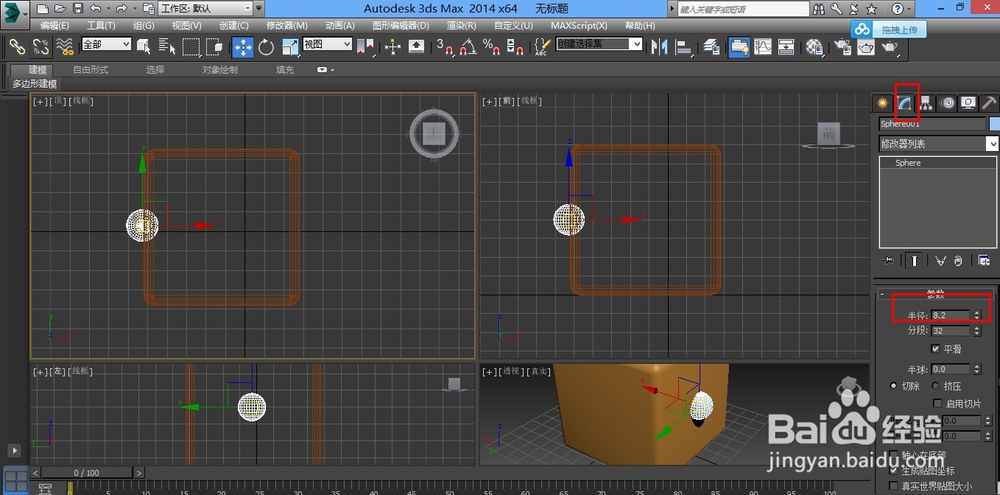Open the 编辑(E) menu
This screenshot has height=495, width=1000.
point(54,26)
